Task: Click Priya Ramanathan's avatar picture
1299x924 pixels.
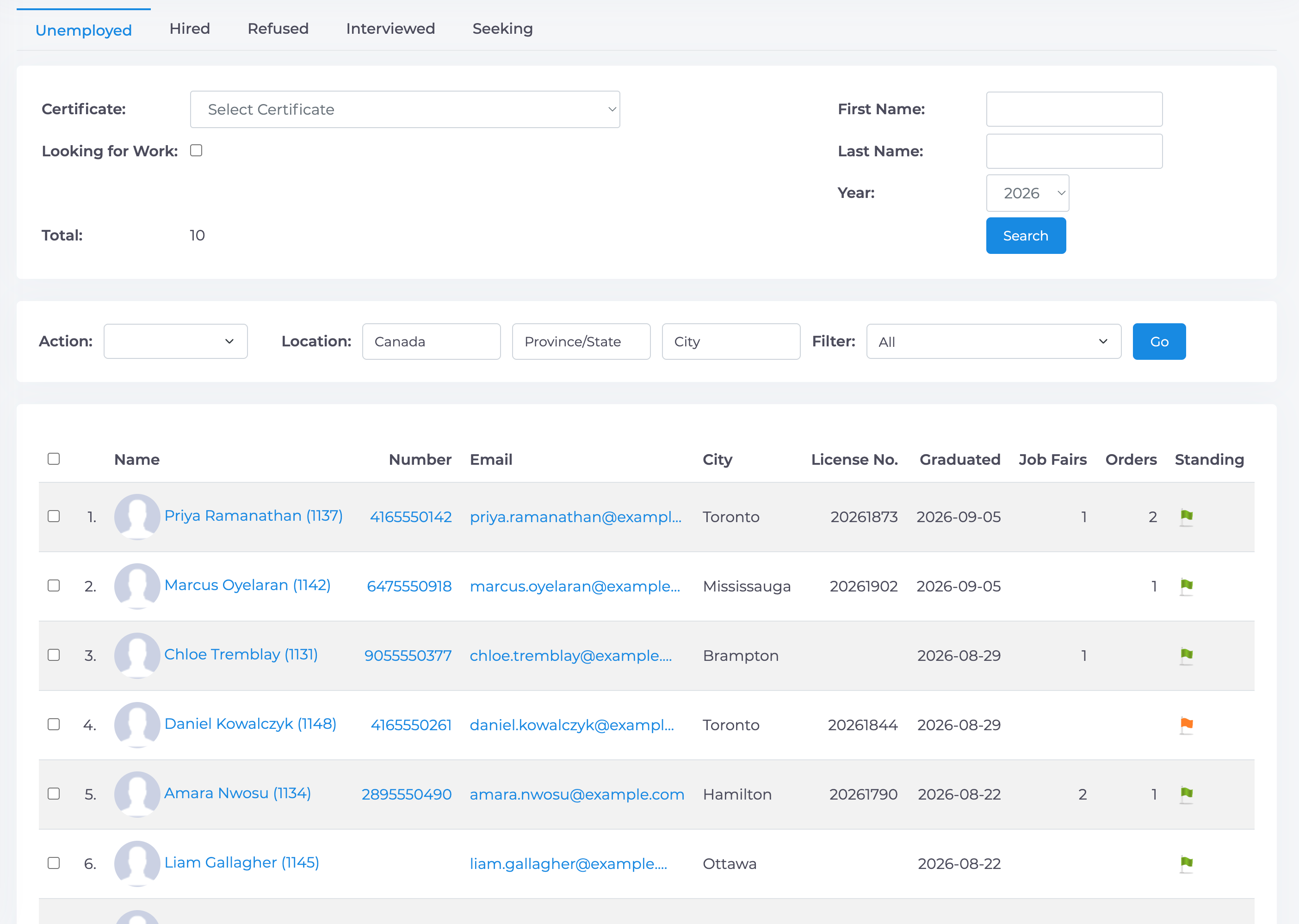Action: 137,517
